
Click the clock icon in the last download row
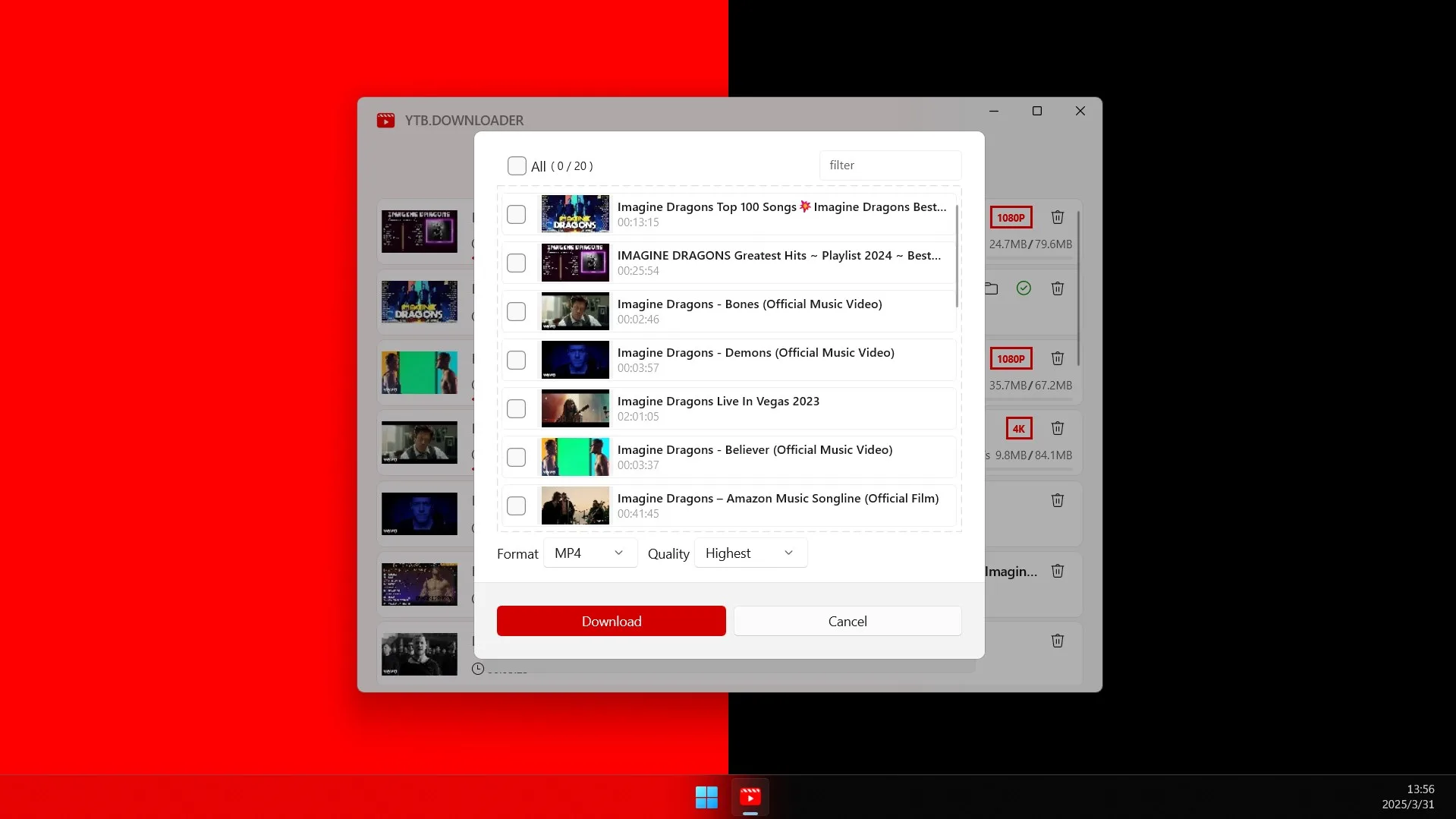pyautogui.click(x=478, y=669)
